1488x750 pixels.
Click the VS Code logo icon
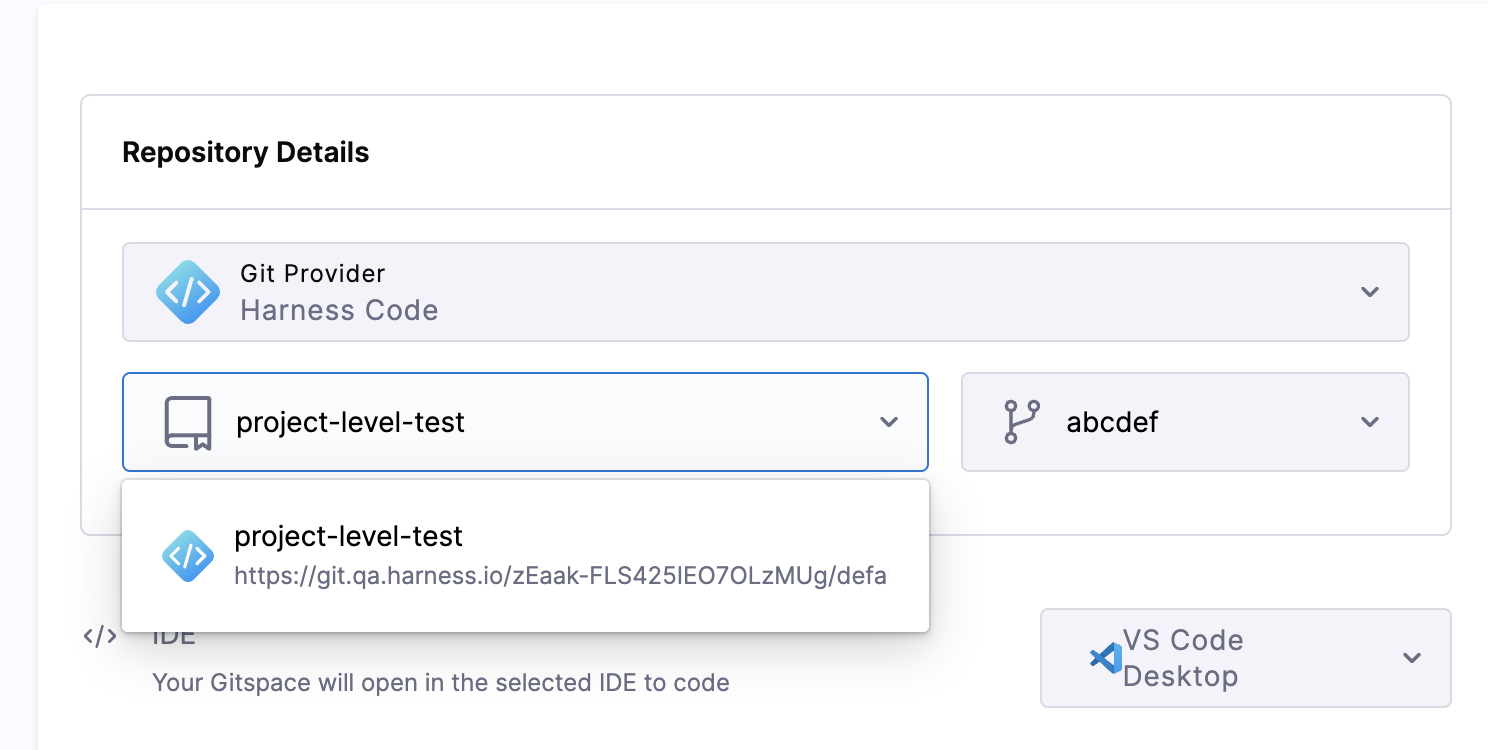(x=1104, y=658)
